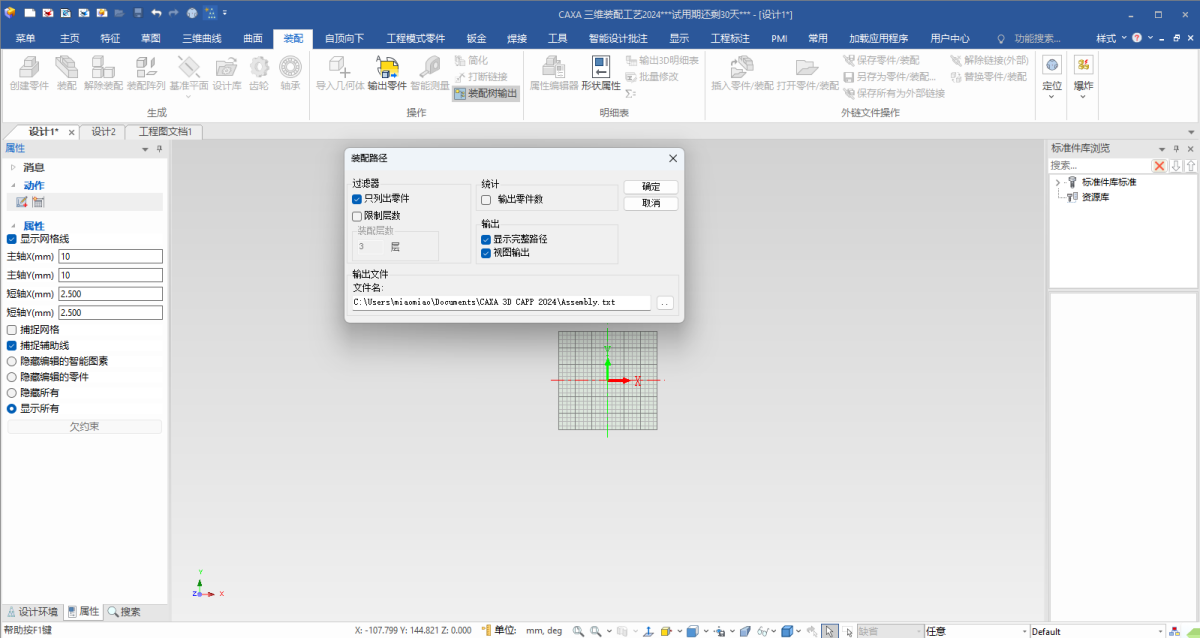Expand the 标准件库标准 tree node
The height and width of the screenshot is (638, 1200).
(x=1057, y=182)
